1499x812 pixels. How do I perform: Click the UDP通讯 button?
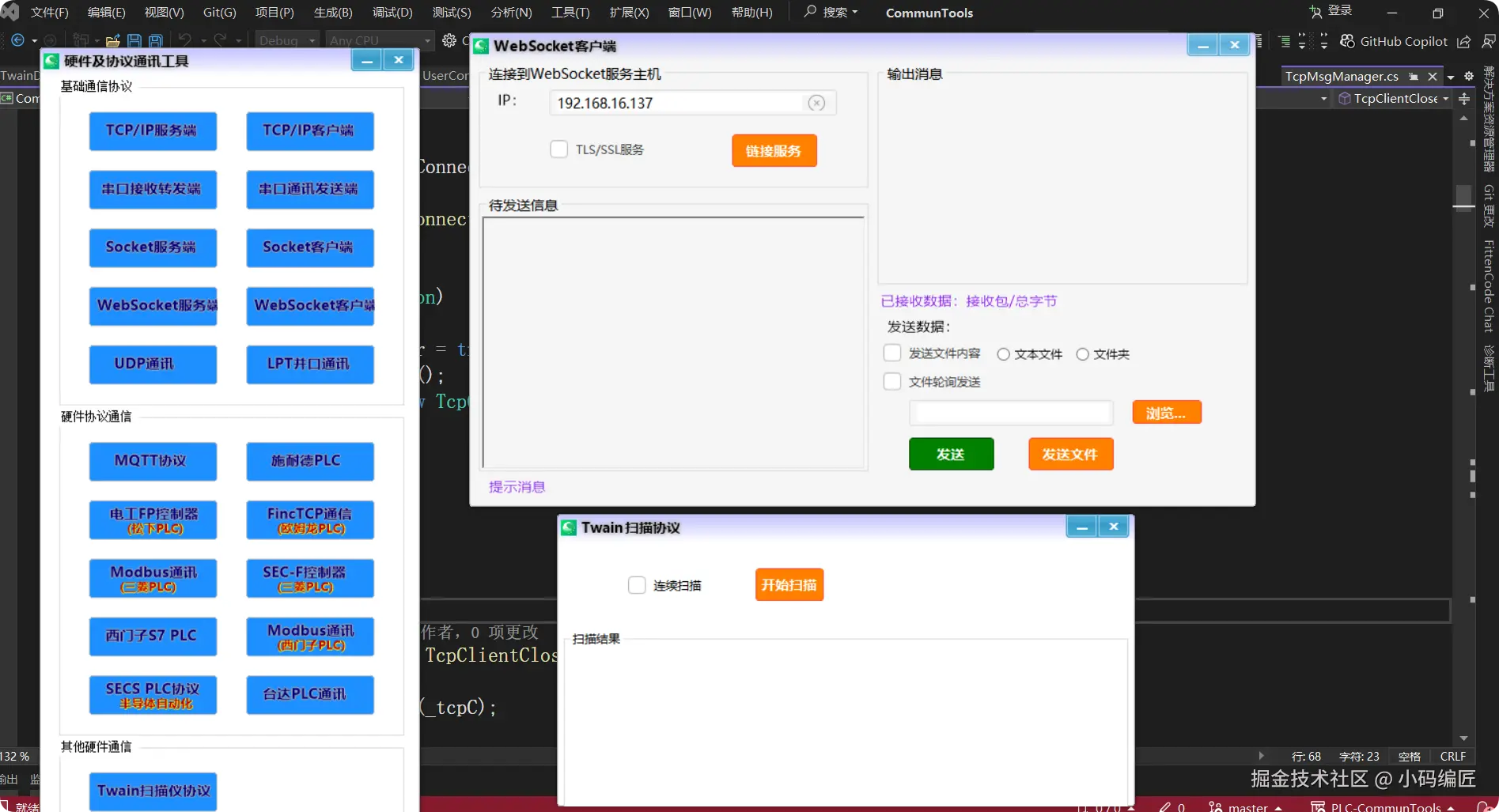click(152, 364)
